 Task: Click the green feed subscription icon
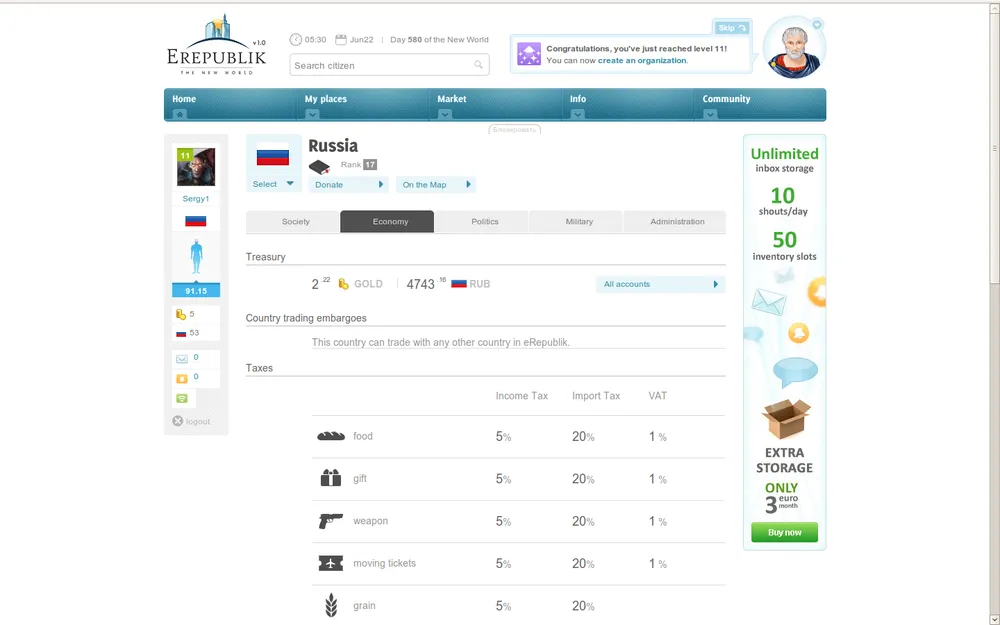(x=182, y=399)
